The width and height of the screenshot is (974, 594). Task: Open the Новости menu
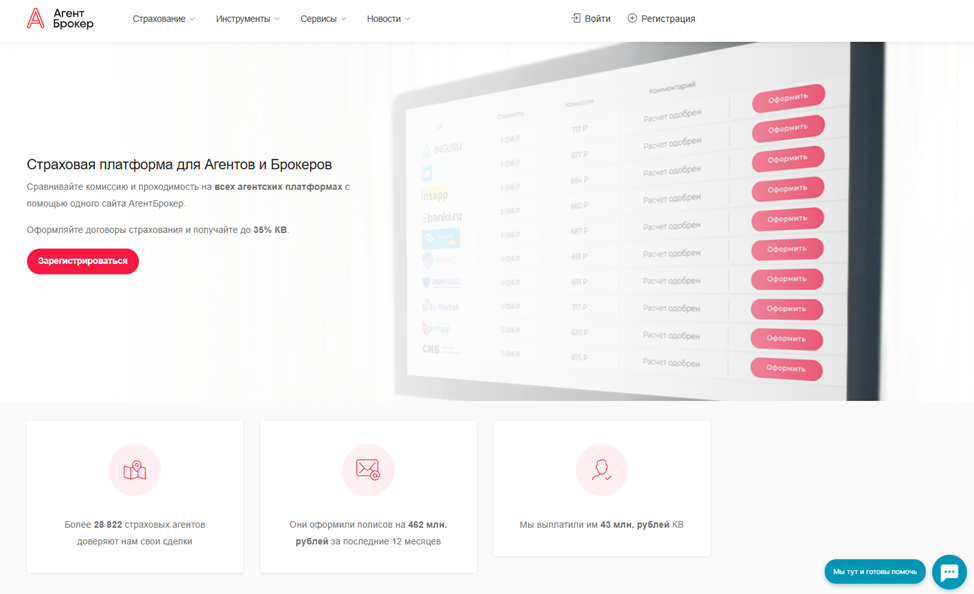pos(388,19)
